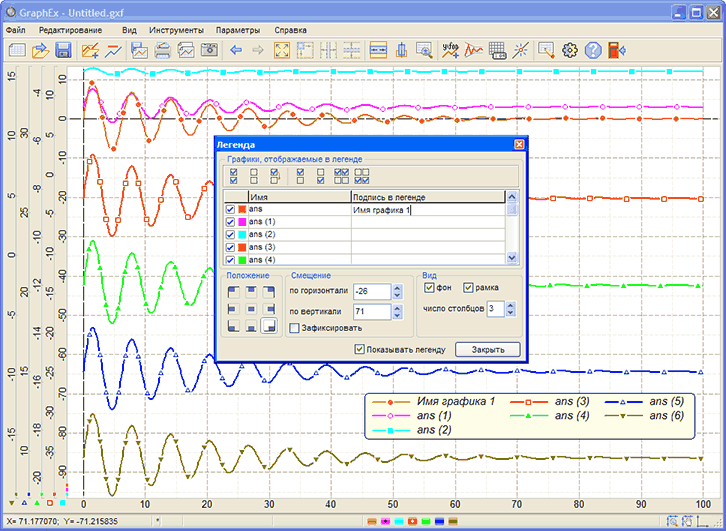Image resolution: width=726 pixels, height=531 pixels.
Task: Open settings via gear icon
Action: pos(571,50)
